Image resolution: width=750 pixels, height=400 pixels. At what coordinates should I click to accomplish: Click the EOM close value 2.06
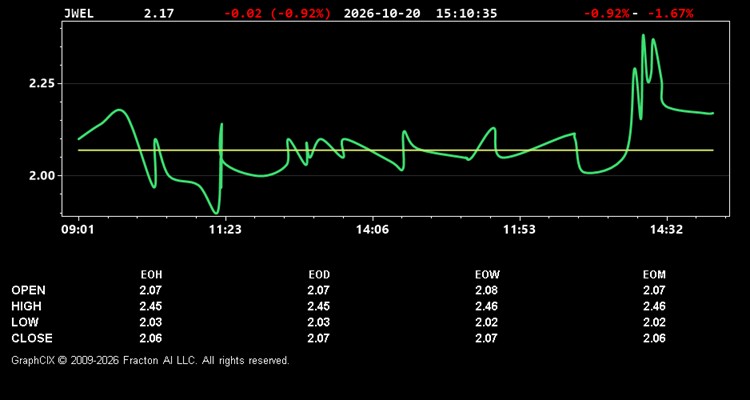tap(654, 338)
